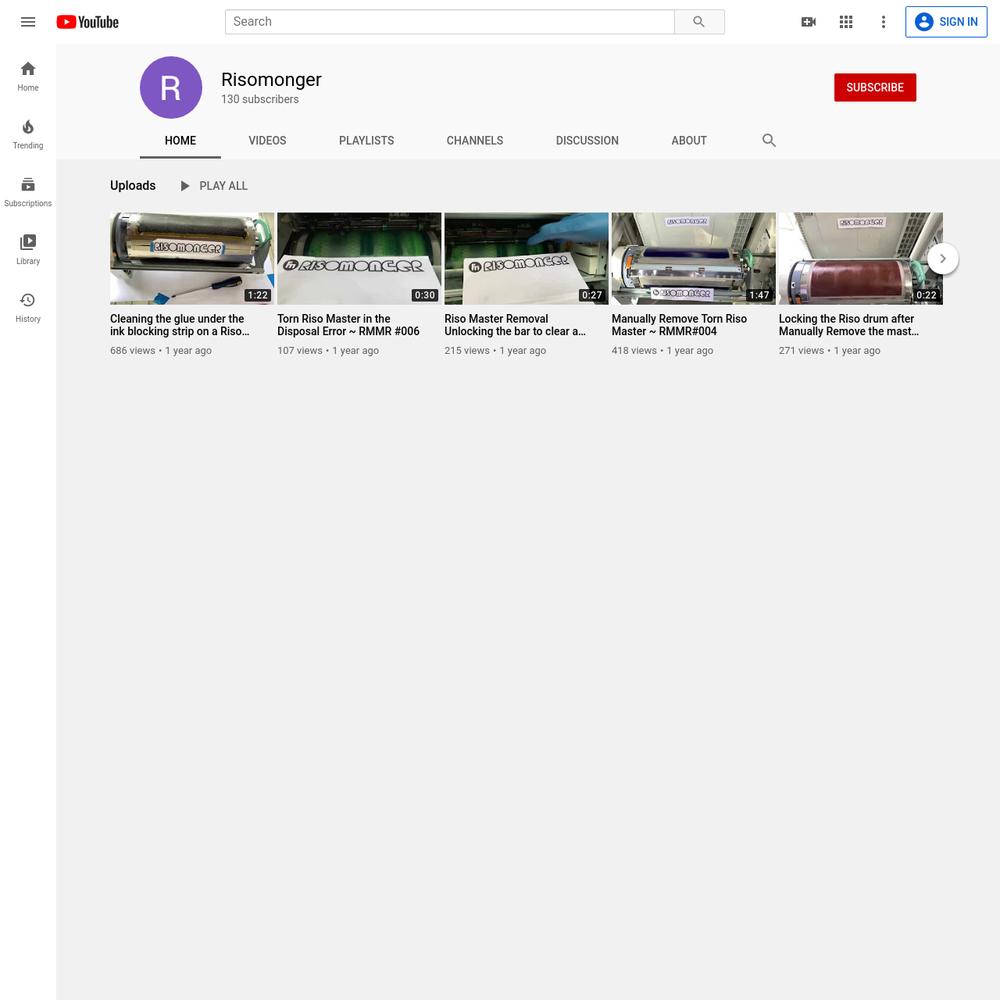The width and height of the screenshot is (1000, 1000).
Task: Open Subscriptions in the sidebar
Action: [28, 193]
